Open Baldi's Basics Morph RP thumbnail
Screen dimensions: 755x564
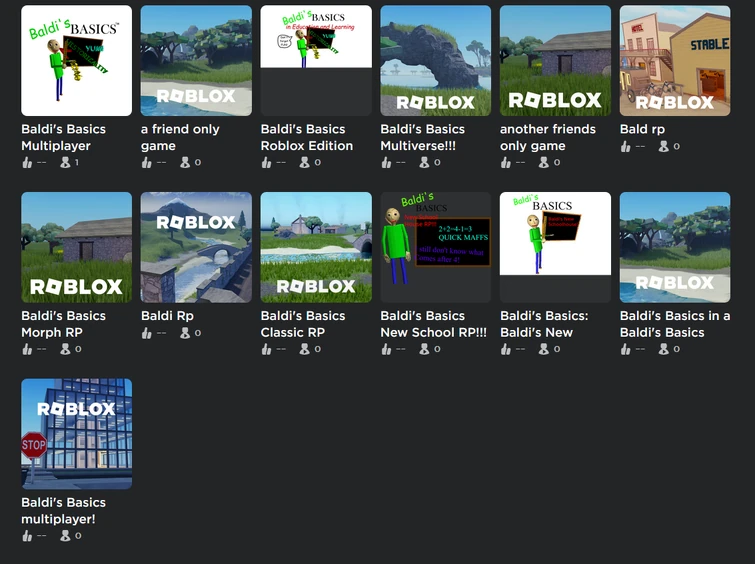tap(77, 248)
